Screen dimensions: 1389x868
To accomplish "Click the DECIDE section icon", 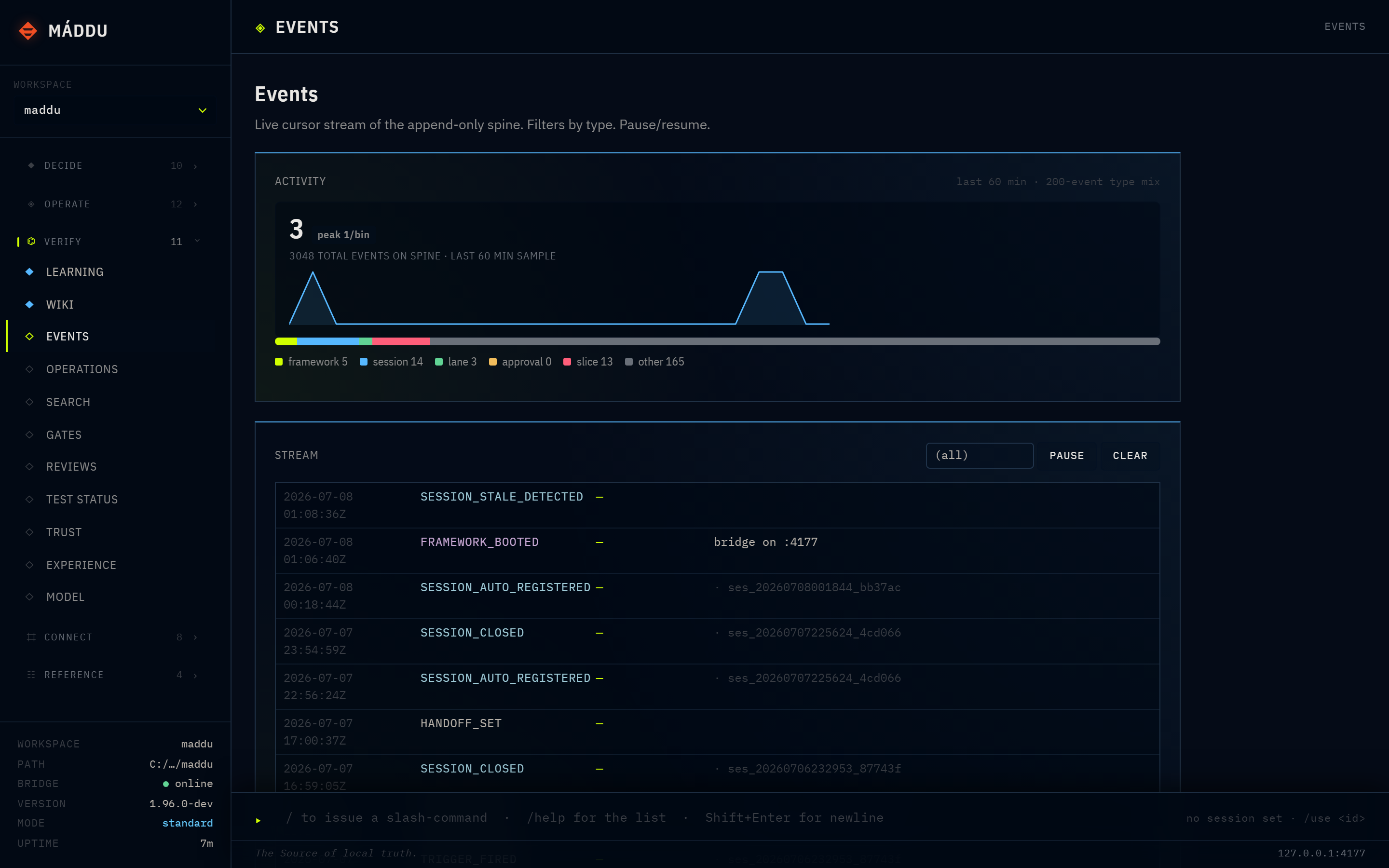I will point(31,165).
